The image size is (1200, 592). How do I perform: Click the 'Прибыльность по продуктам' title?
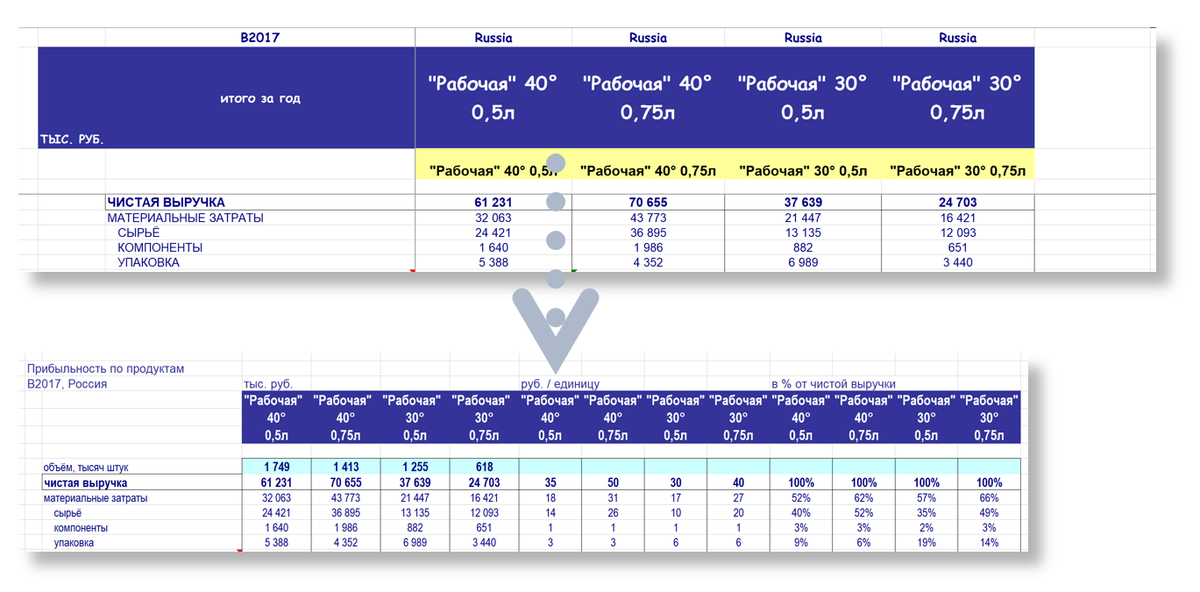pos(106,369)
